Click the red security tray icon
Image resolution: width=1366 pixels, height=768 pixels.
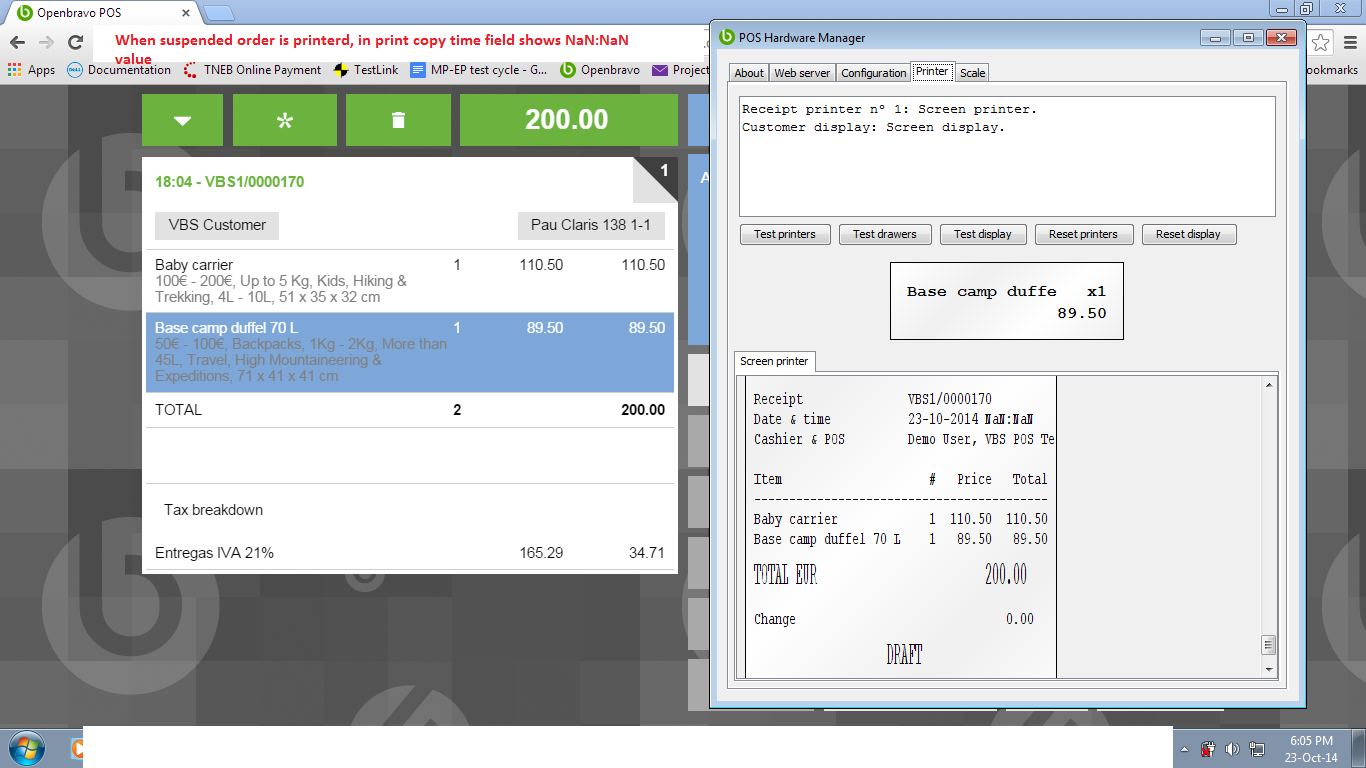(1208, 749)
